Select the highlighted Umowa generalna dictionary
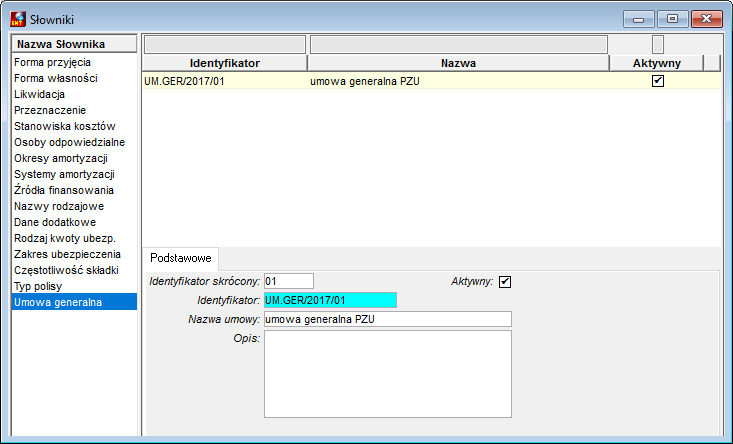This screenshot has width=733, height=444. (x=74, y=302)
